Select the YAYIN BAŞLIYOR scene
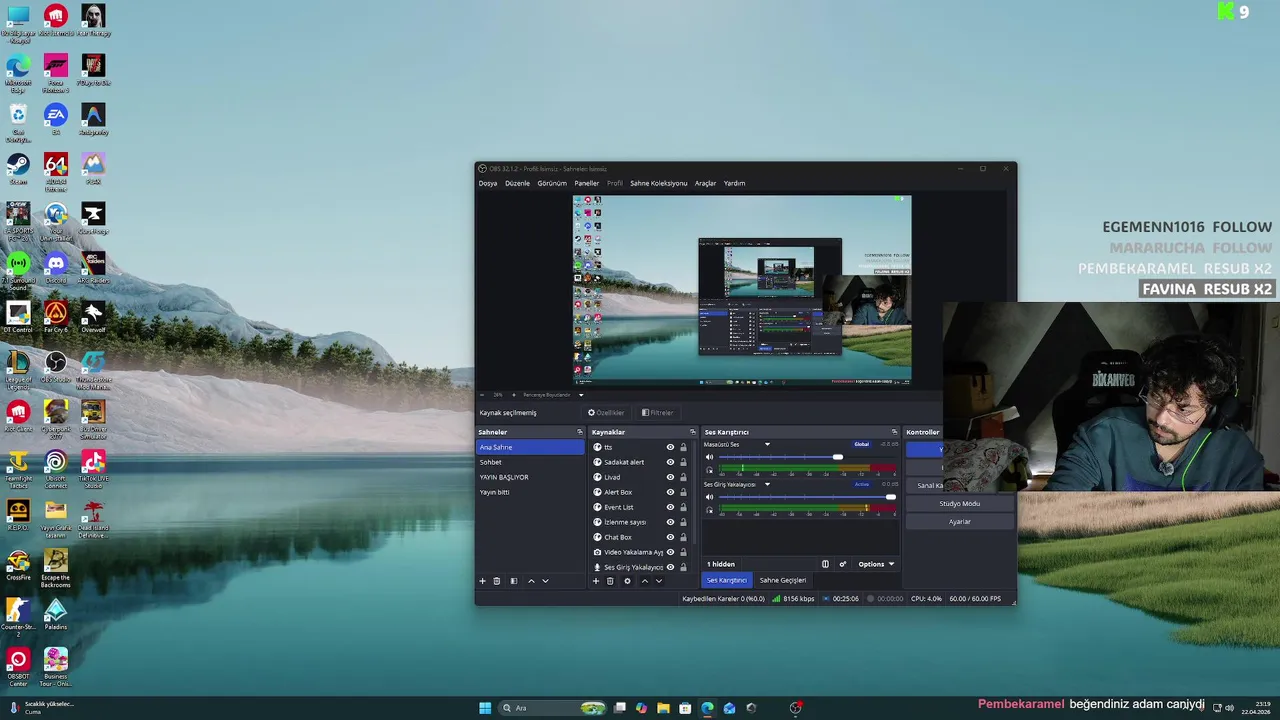Image resolution: width=1280 pixels, height=720 pixels. tap(530, 477)
